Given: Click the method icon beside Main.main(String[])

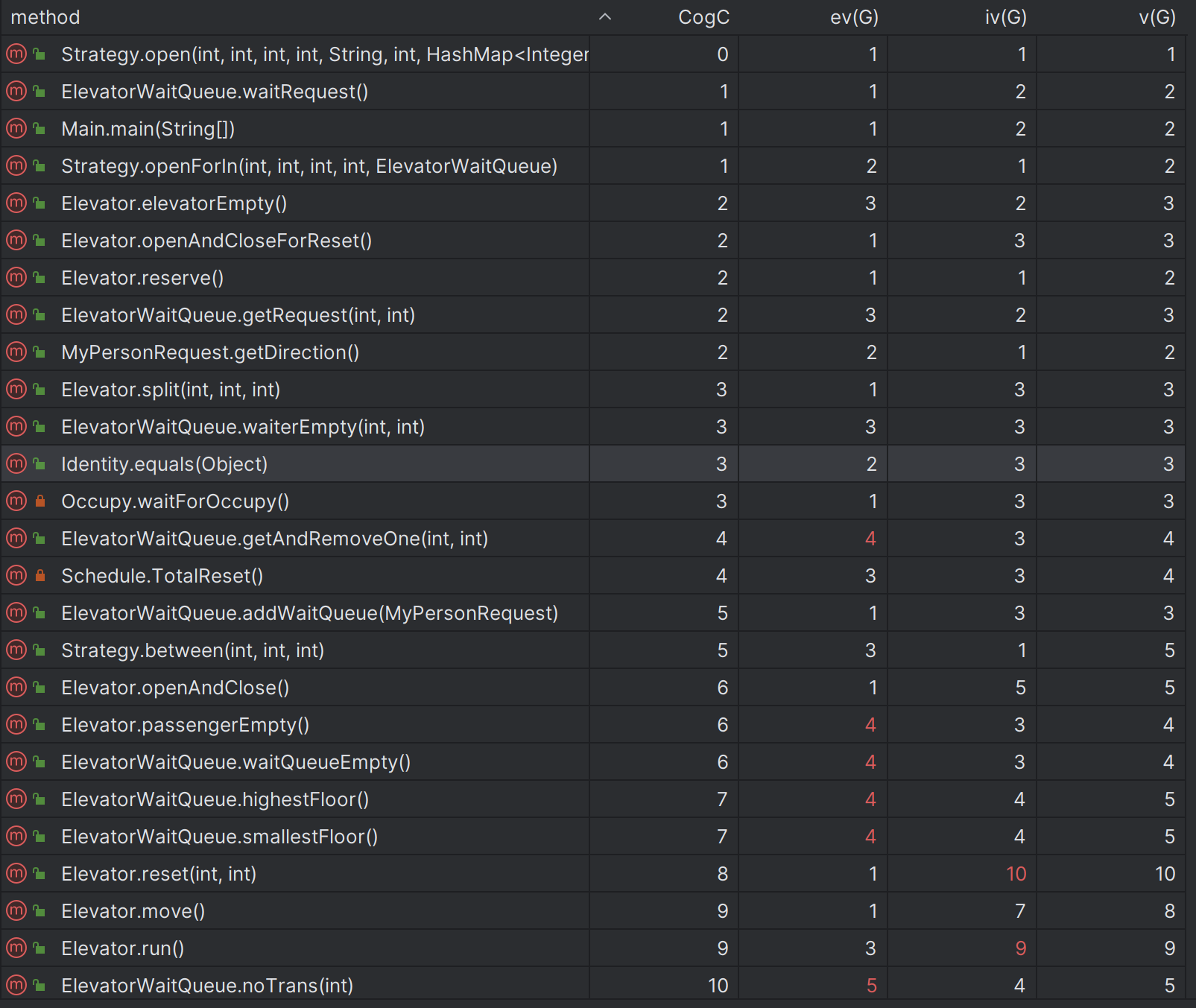Looking at the screenshot, I should [x=16, y=128].
